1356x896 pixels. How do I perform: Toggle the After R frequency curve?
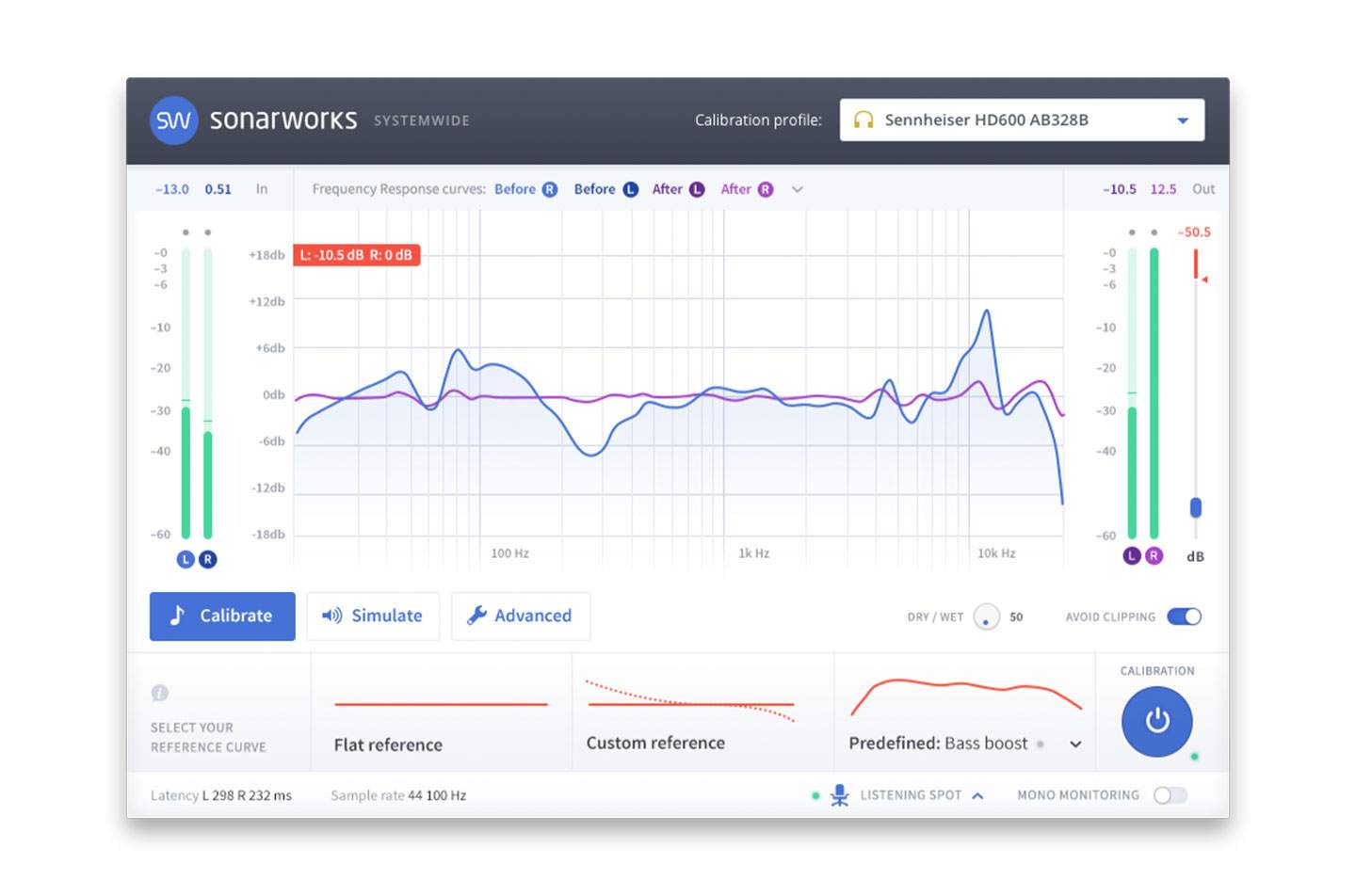click(747, 189)
